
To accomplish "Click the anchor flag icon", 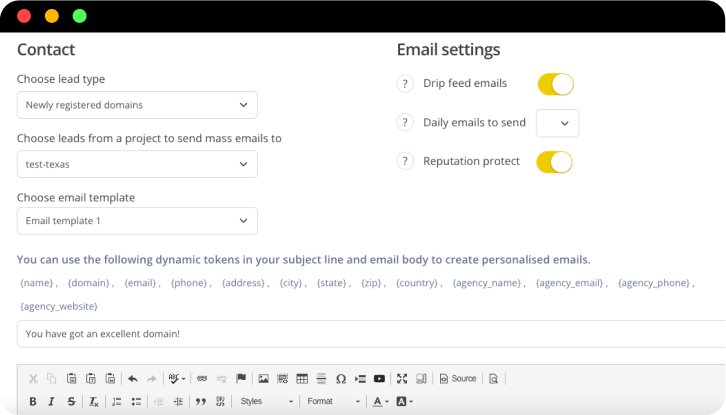I will [240, 379].
